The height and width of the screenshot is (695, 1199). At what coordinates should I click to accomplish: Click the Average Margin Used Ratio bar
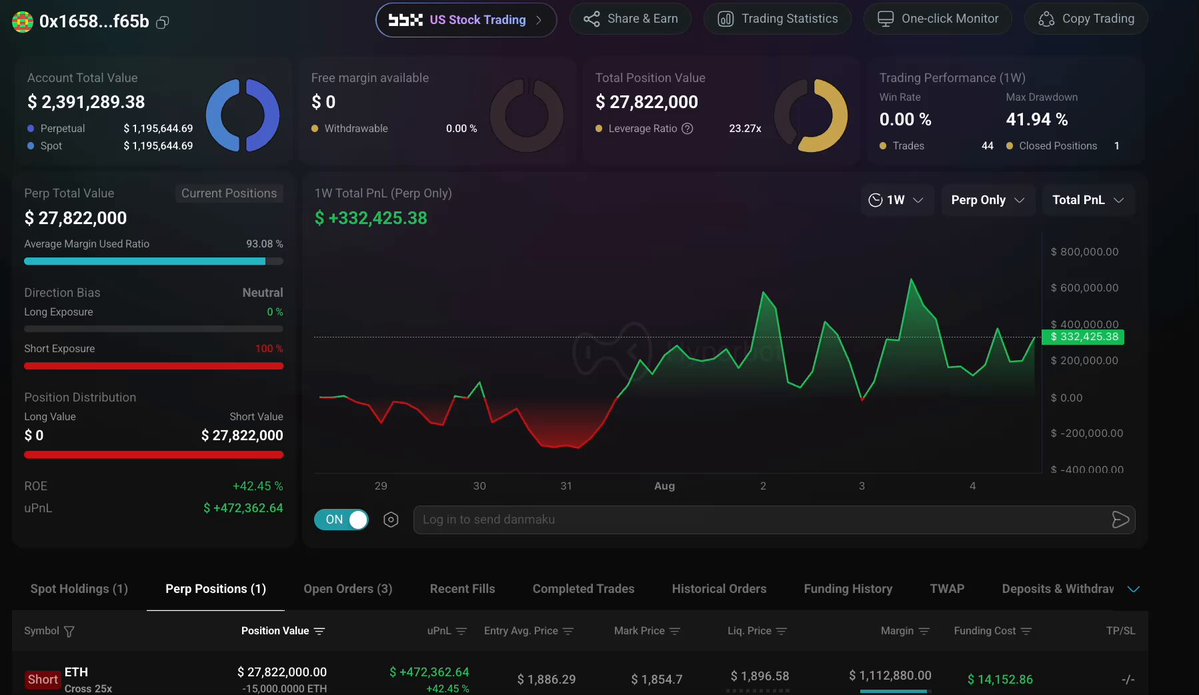(154, 261)
